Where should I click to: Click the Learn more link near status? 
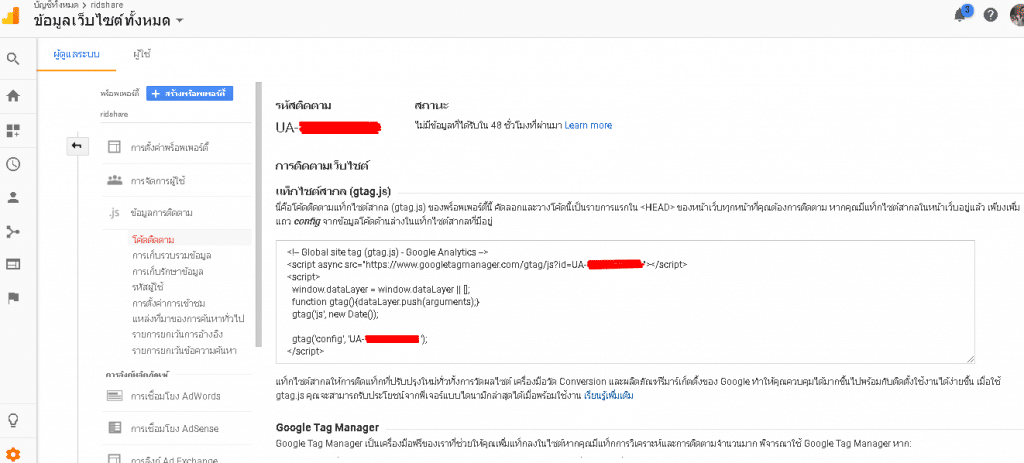click(x=588, y=125)
